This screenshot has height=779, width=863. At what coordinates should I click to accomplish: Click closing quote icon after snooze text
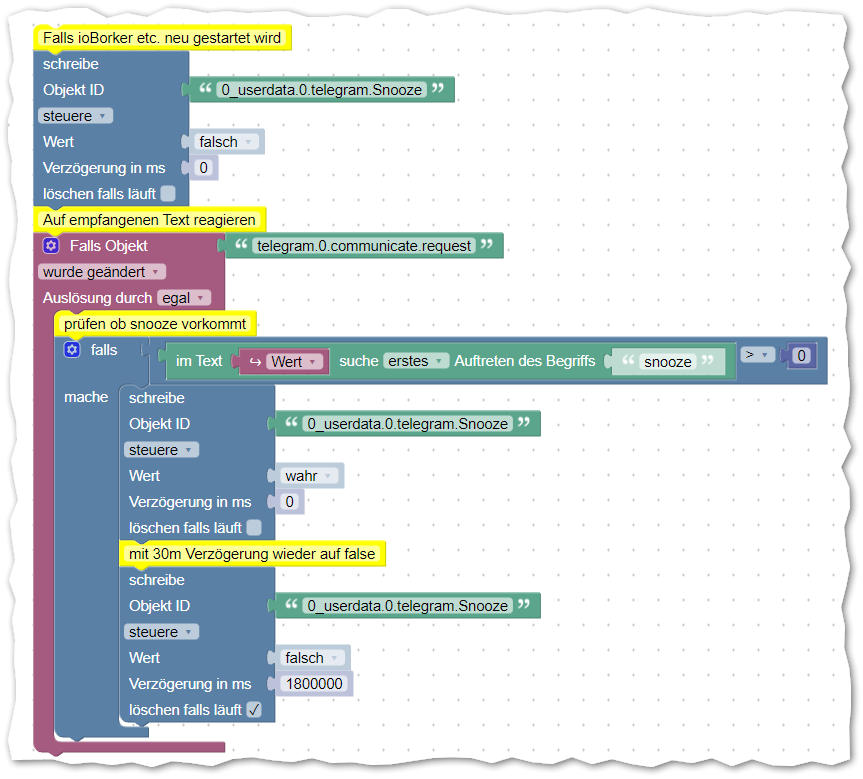tap(708, 360)
